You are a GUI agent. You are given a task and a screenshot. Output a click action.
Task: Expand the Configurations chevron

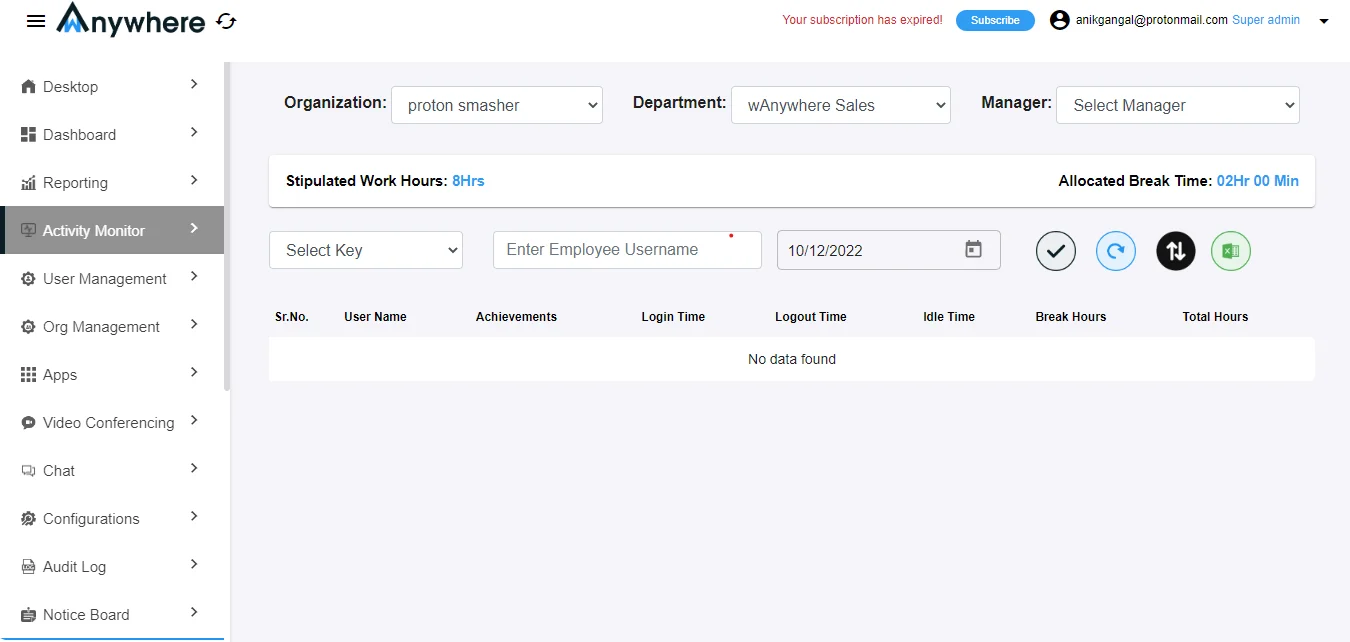click(194, 517)
